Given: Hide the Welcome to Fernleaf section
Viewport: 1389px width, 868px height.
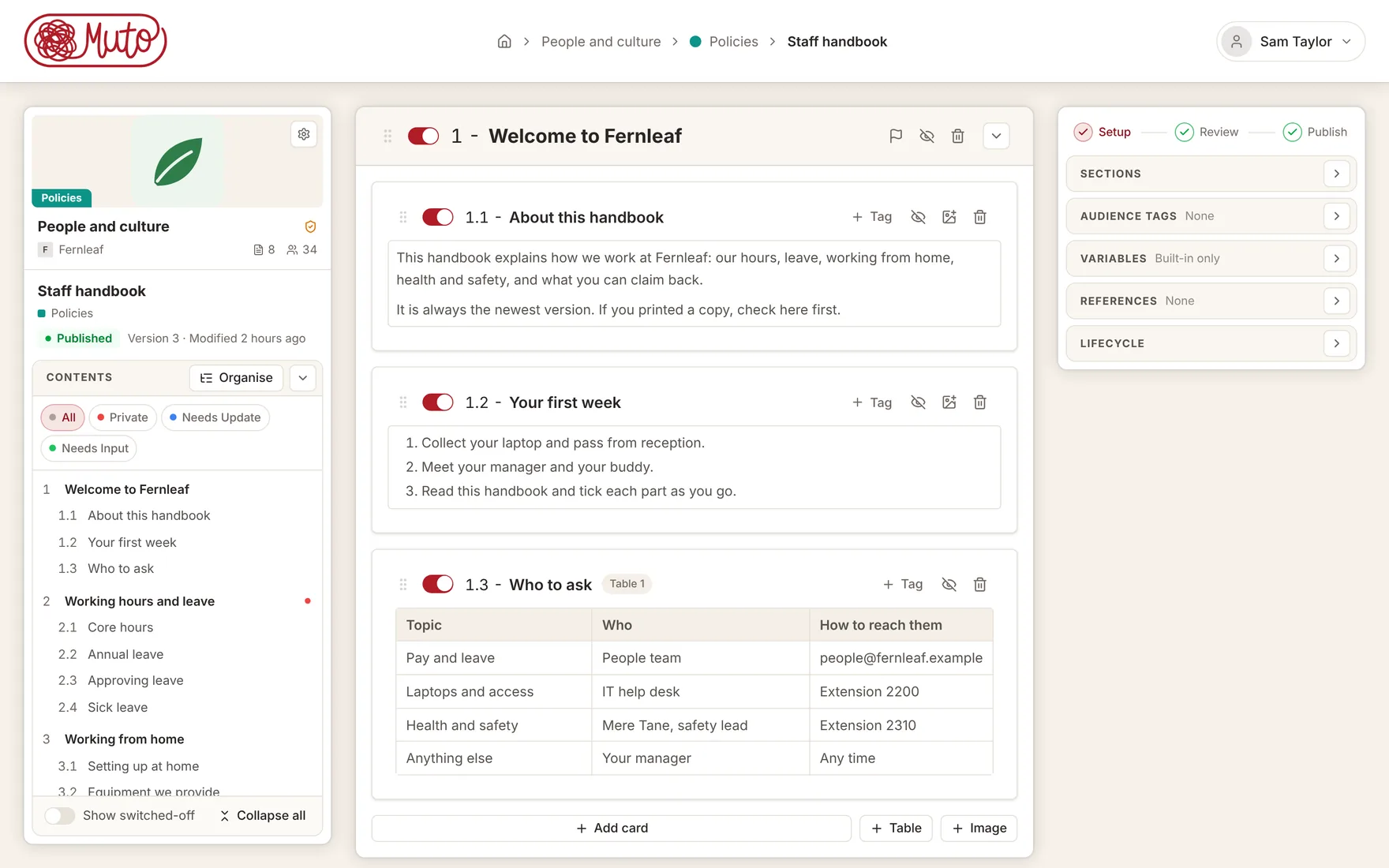Looking at the screenshot, I should 927,136.
